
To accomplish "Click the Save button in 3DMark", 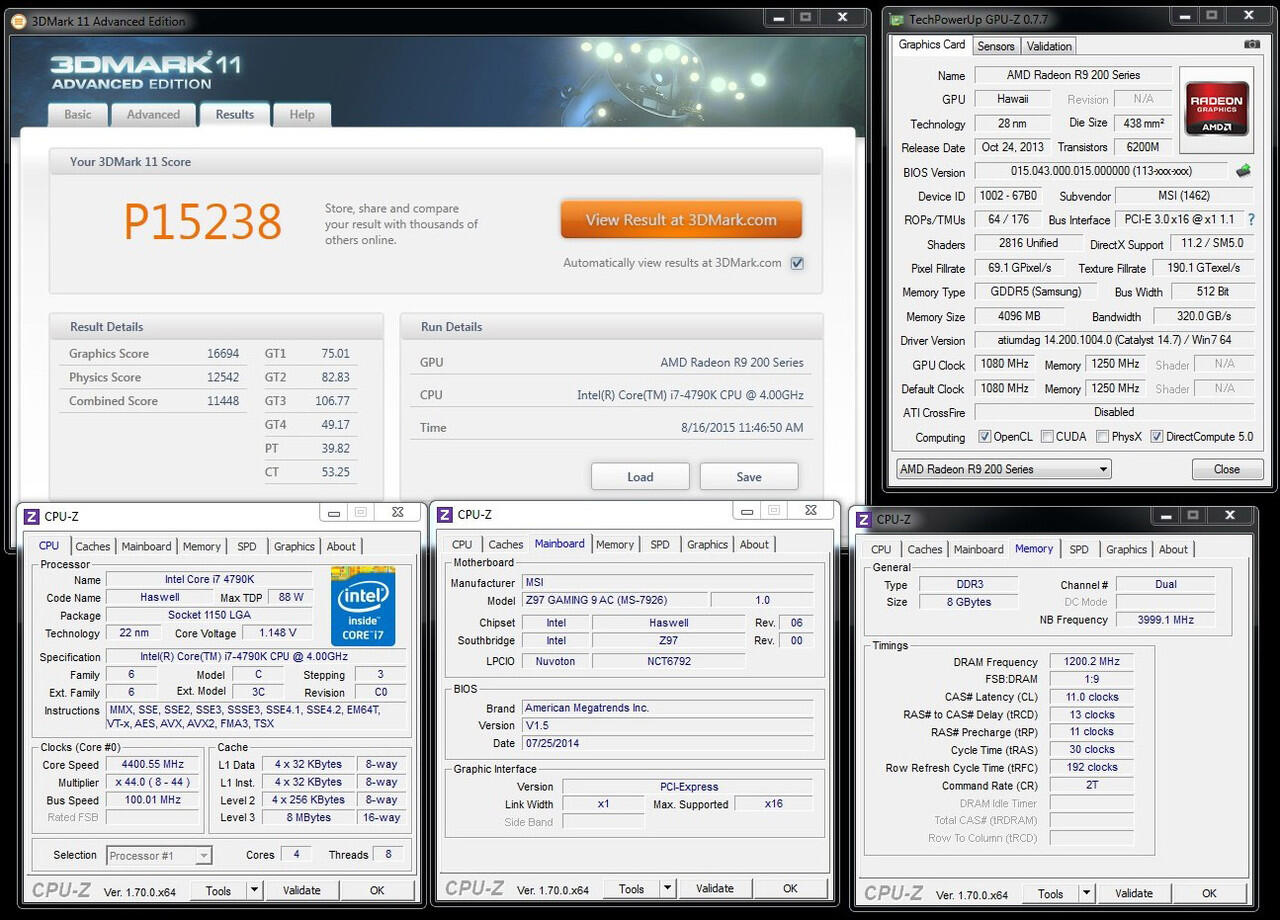I will tap(749, 477).
